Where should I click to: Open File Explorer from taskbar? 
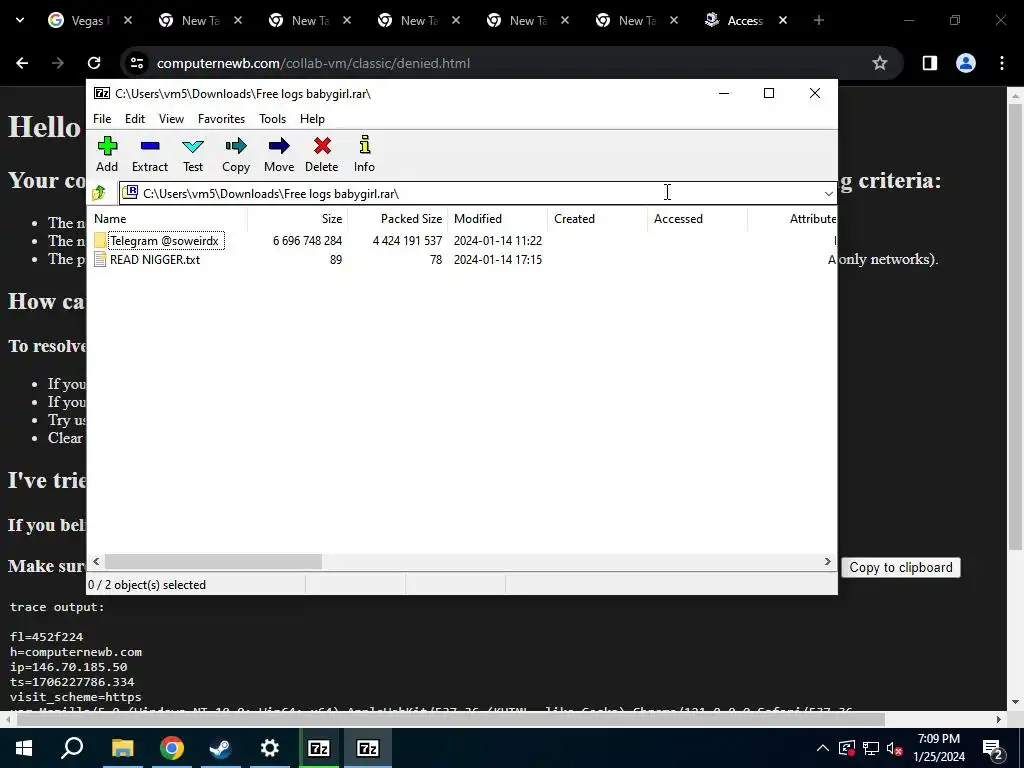(122, 748)
